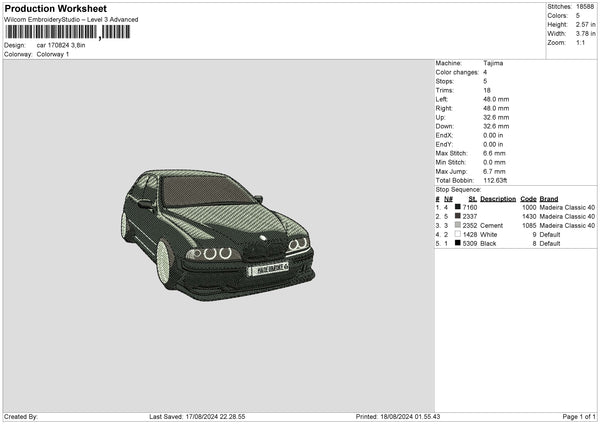Click the "Right:" label
Viewport: 600px width, 424px height.
443,108
